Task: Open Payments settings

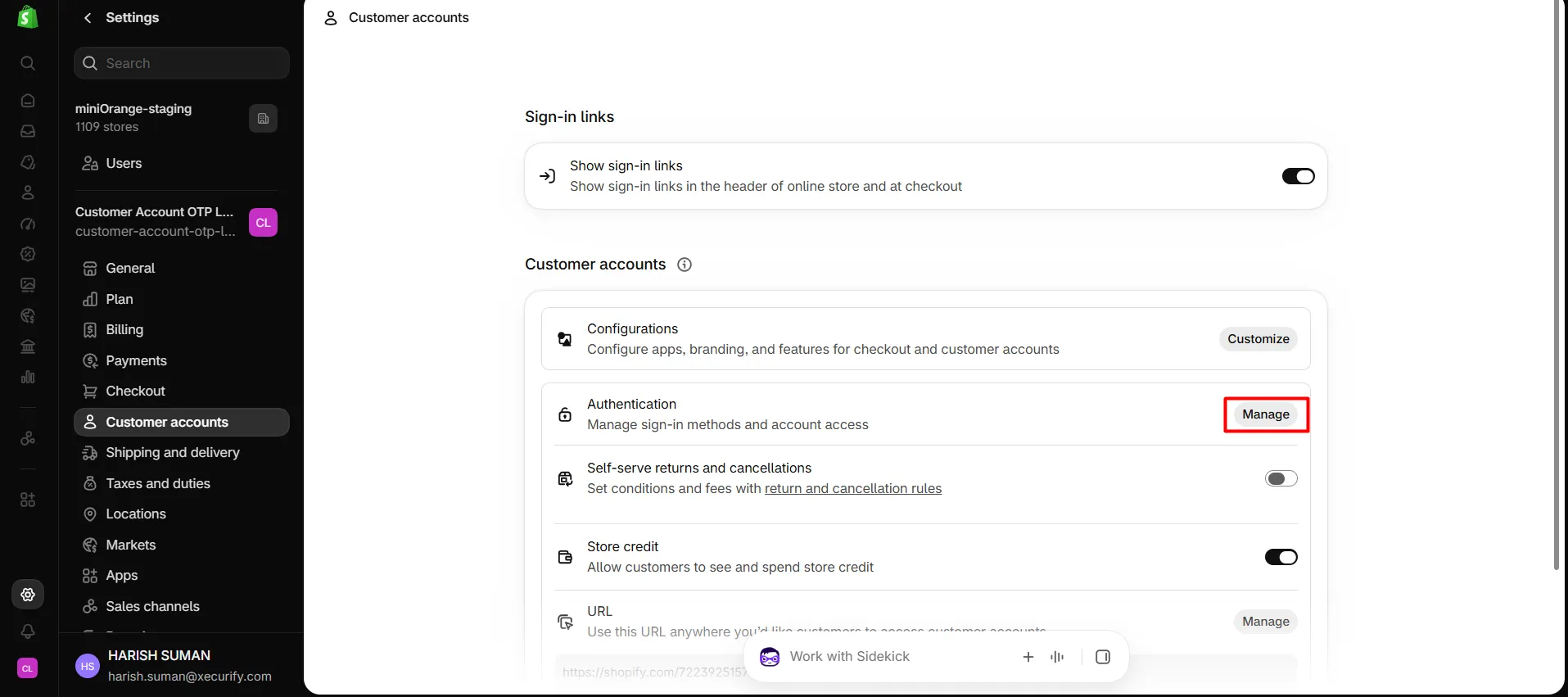Action: (181, 360)
